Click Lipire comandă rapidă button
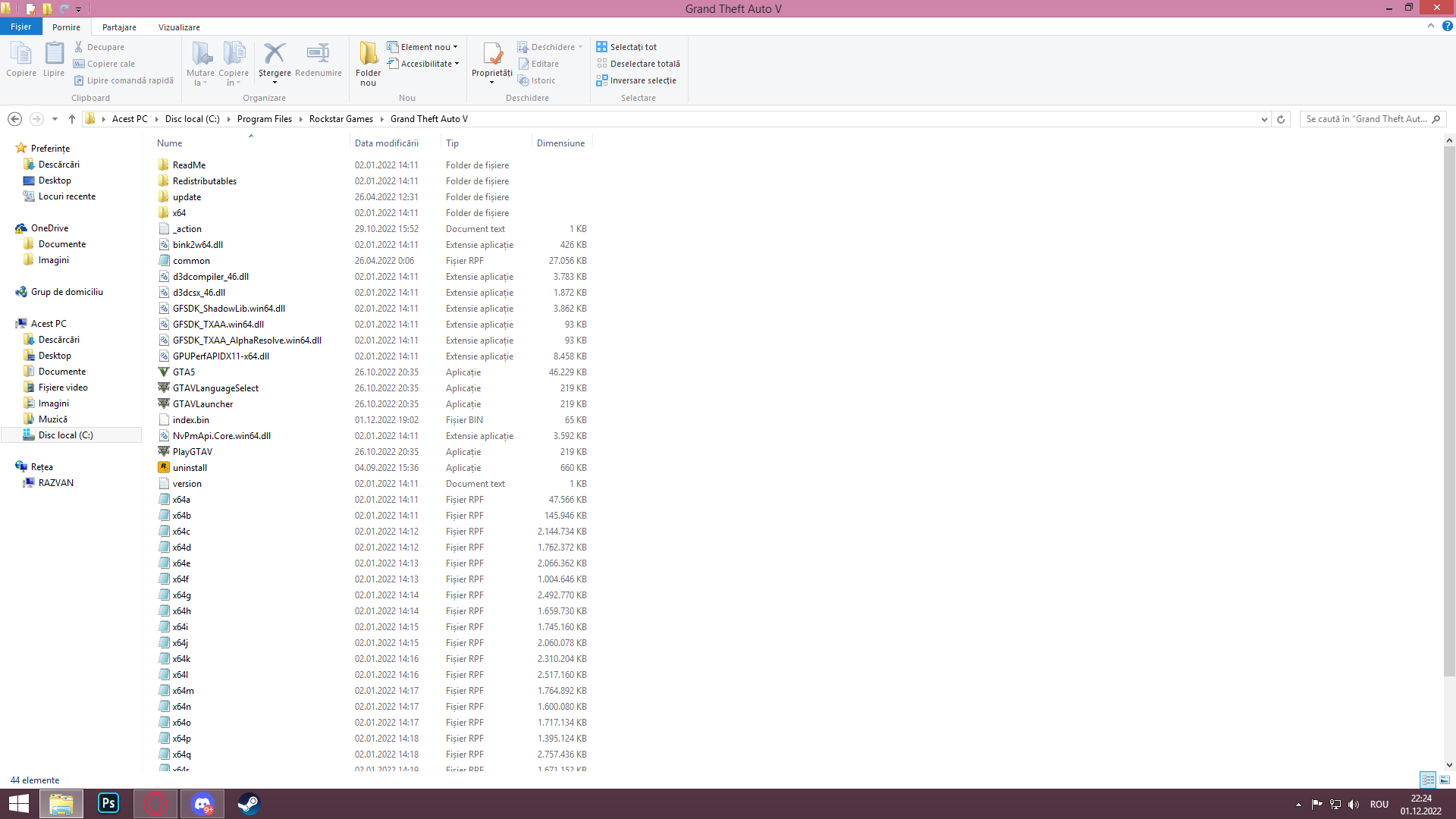The height and width of the screenshot is (819, 1456). pyautogui.click(x=124, y=80)
